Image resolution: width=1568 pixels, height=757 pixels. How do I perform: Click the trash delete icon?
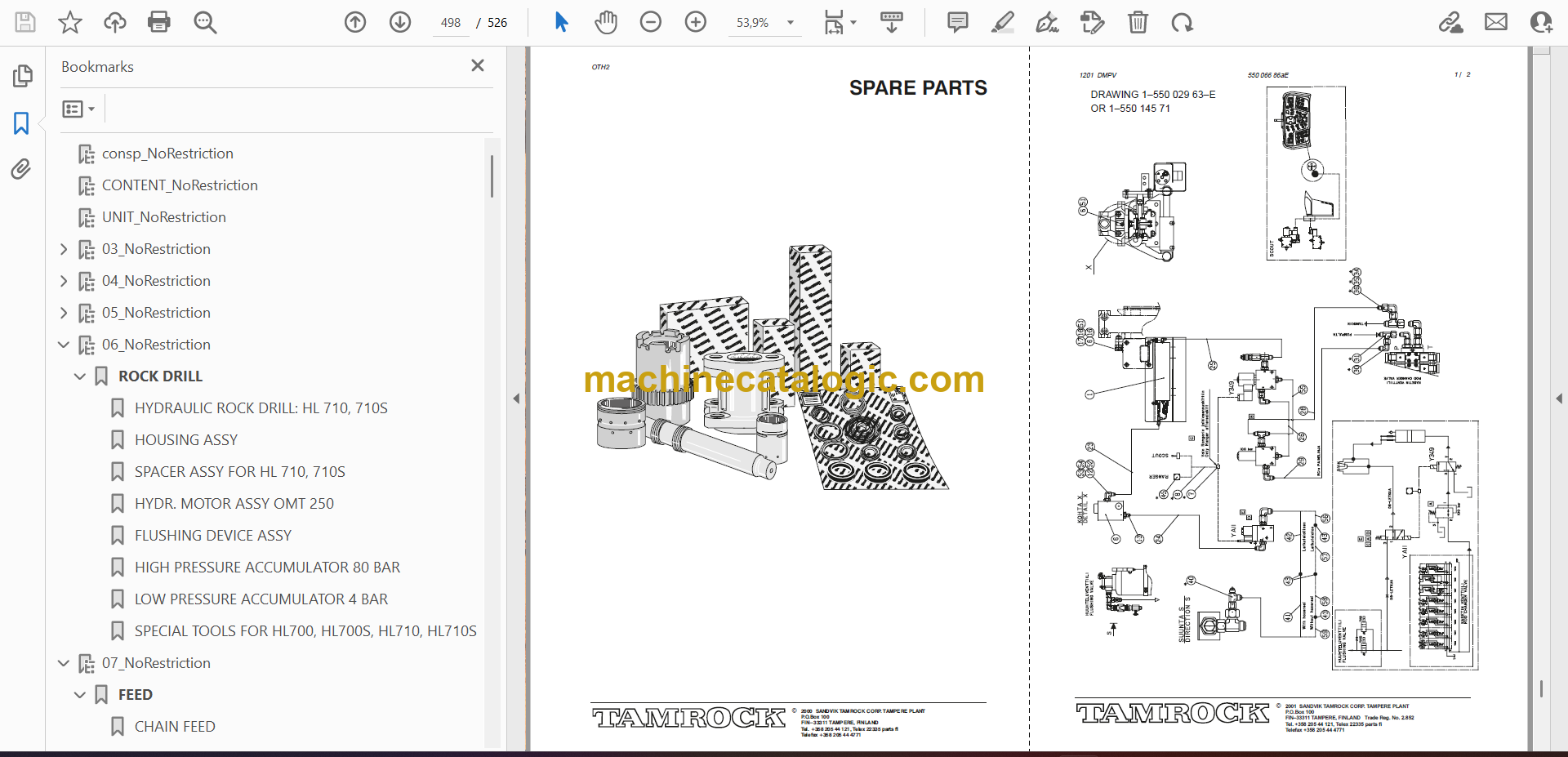click(1138, 22)
